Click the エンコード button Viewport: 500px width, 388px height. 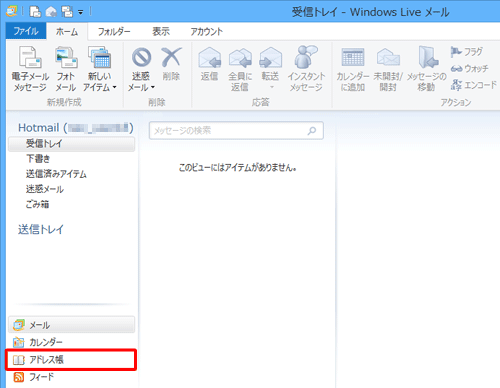click(473, 85)
